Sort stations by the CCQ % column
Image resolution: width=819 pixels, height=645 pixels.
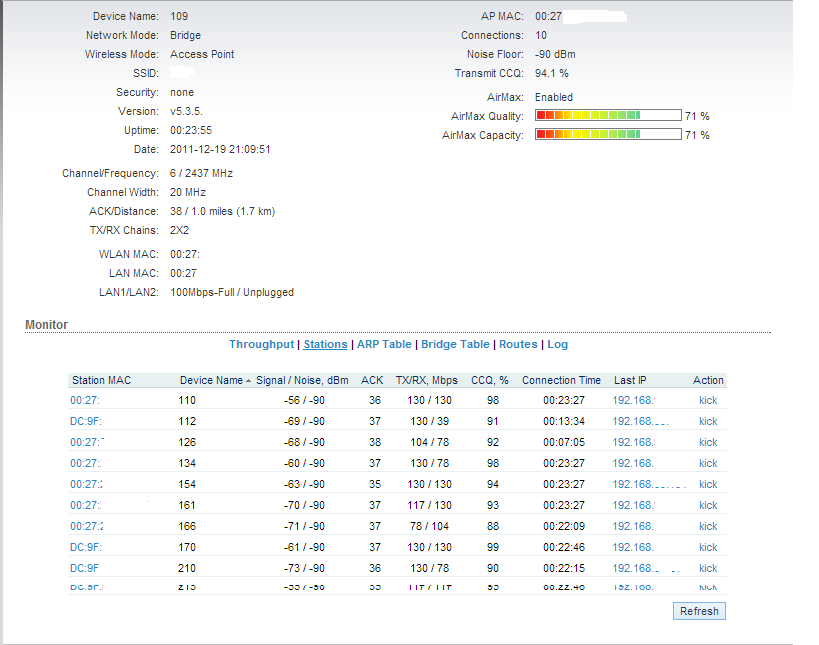point(490,380)
